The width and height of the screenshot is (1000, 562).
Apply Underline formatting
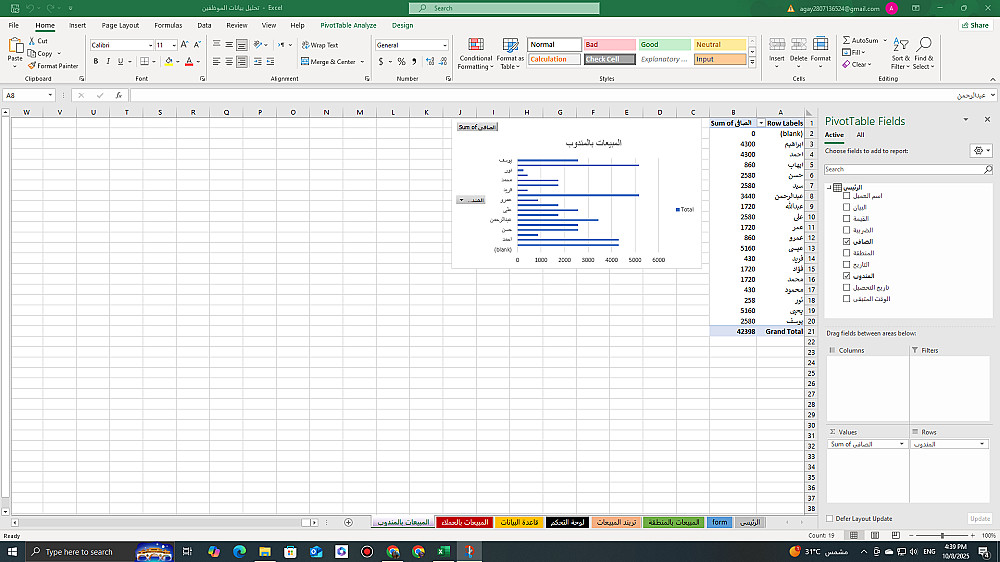120,62
